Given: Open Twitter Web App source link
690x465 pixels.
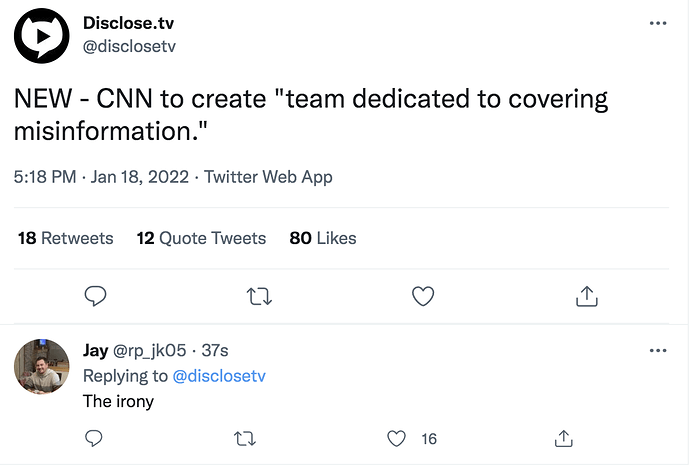Looking at the screenshot, I should (x=268, y=177).
